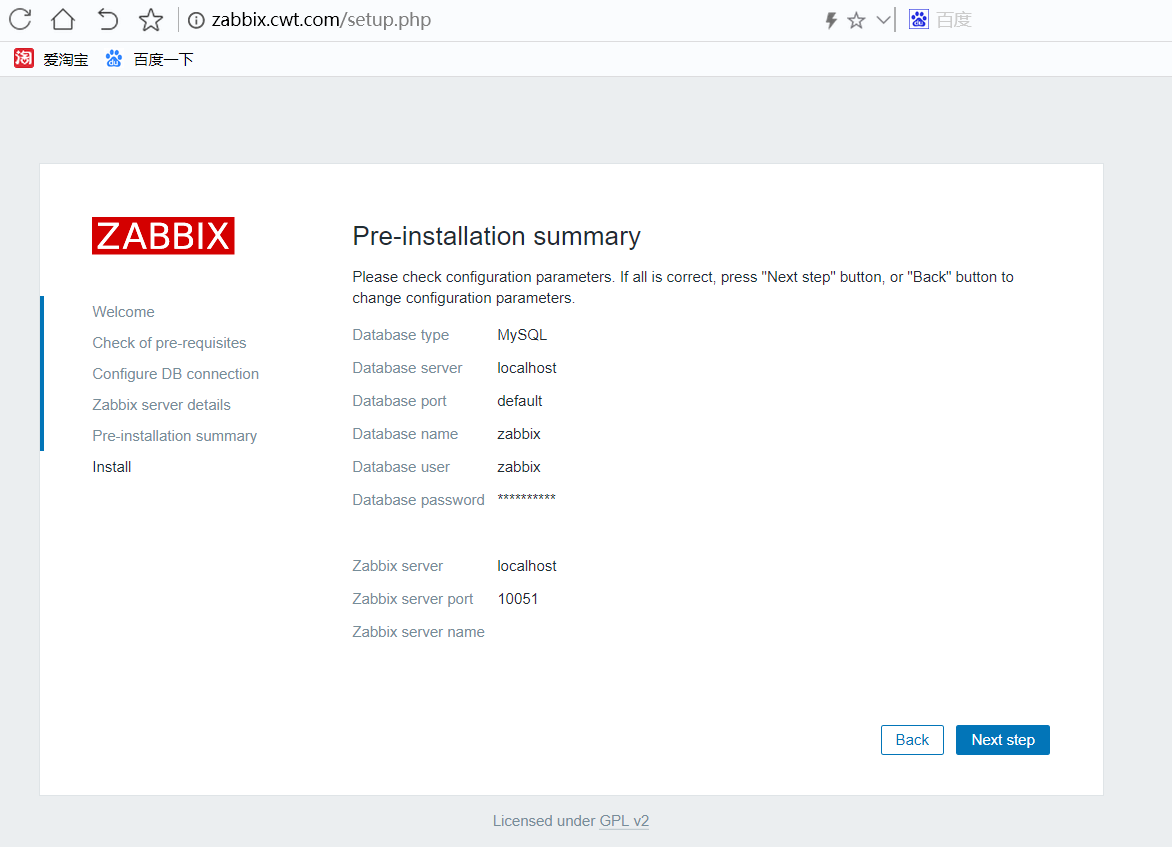The height and width of the screenshot is (847, 1172).
Task: Click the Database name zabbix value
Action: [x=519, y=434]
